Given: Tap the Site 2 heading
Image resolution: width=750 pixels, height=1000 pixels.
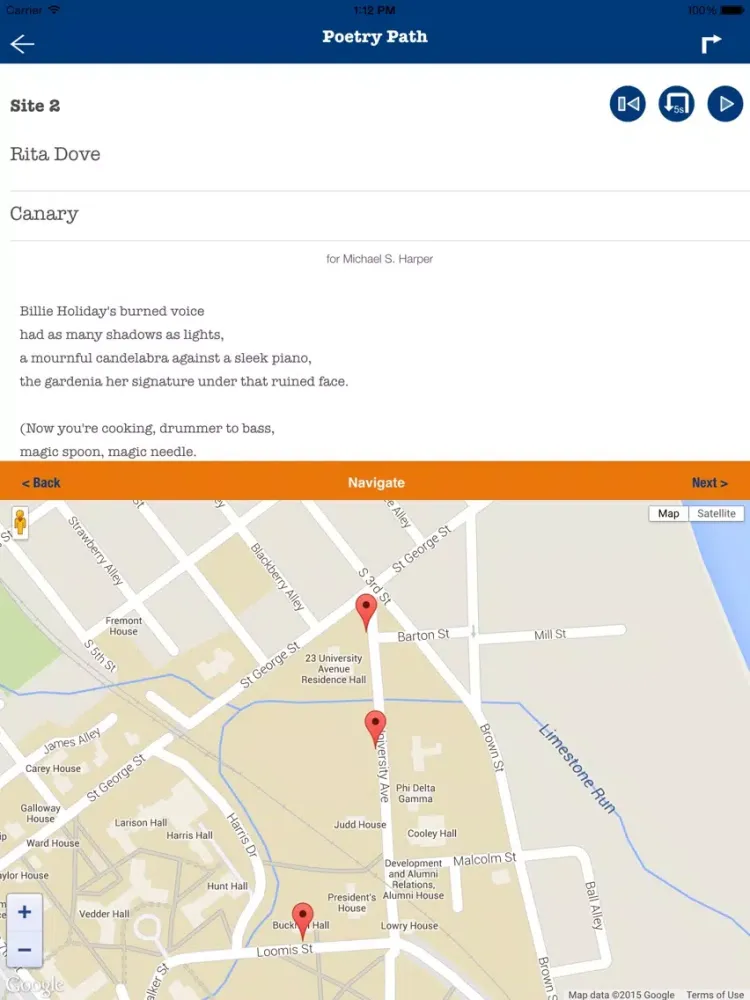Looking at the screenshot, I should click(35, 106).
